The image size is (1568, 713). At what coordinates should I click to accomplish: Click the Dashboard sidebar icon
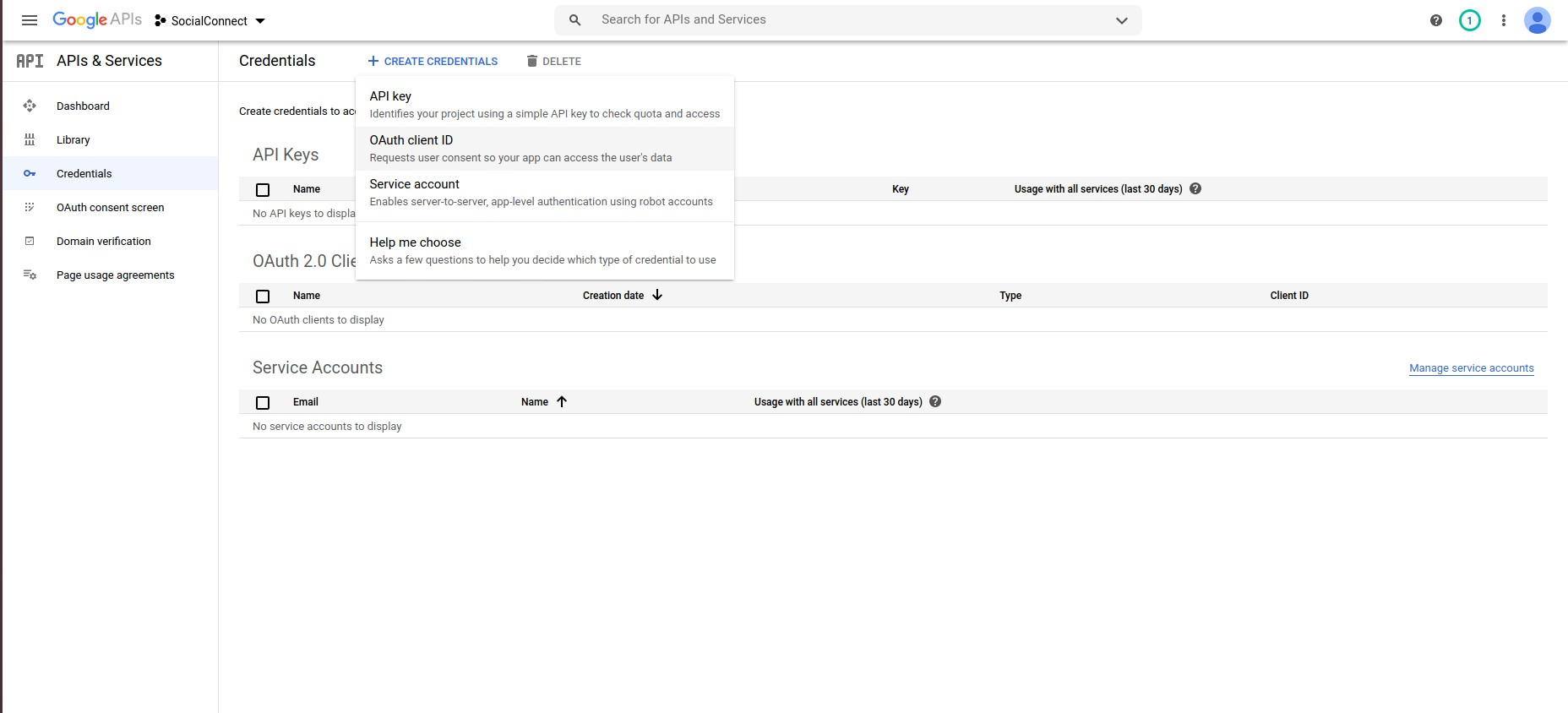(30, 106)
